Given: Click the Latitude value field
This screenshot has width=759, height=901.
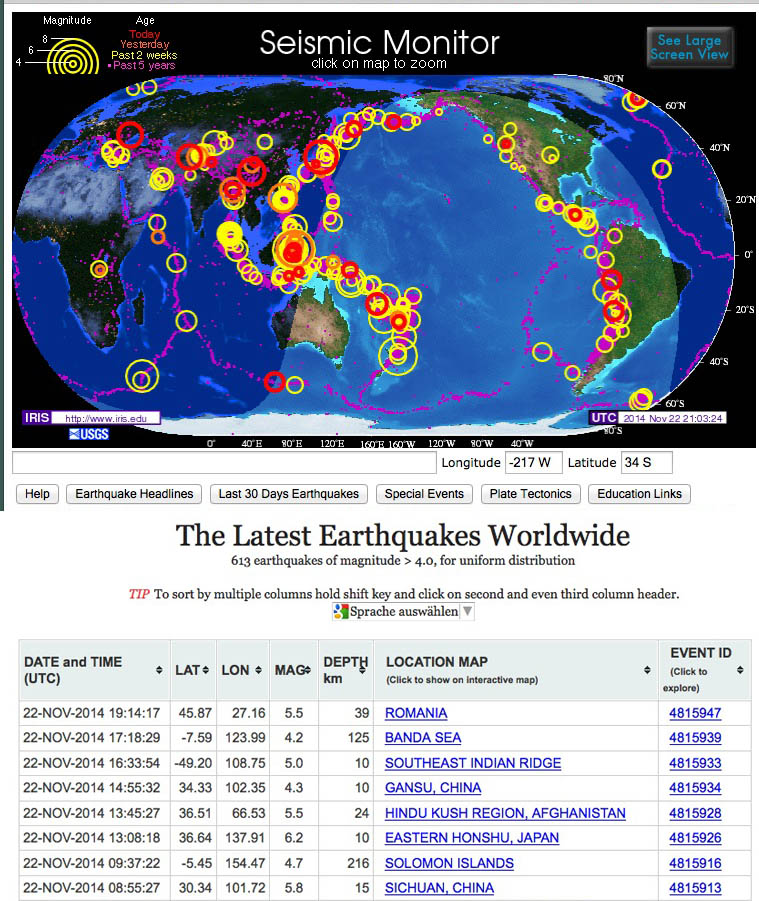Looking at the screenshot, I should (x=646, y=463).
